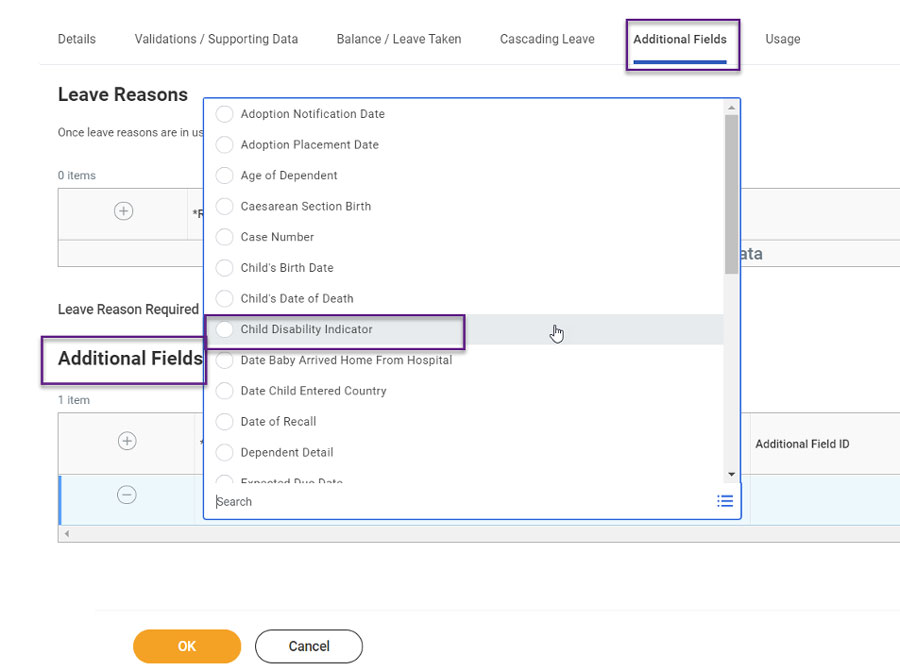Select Dependent Detail radio option

224,452
